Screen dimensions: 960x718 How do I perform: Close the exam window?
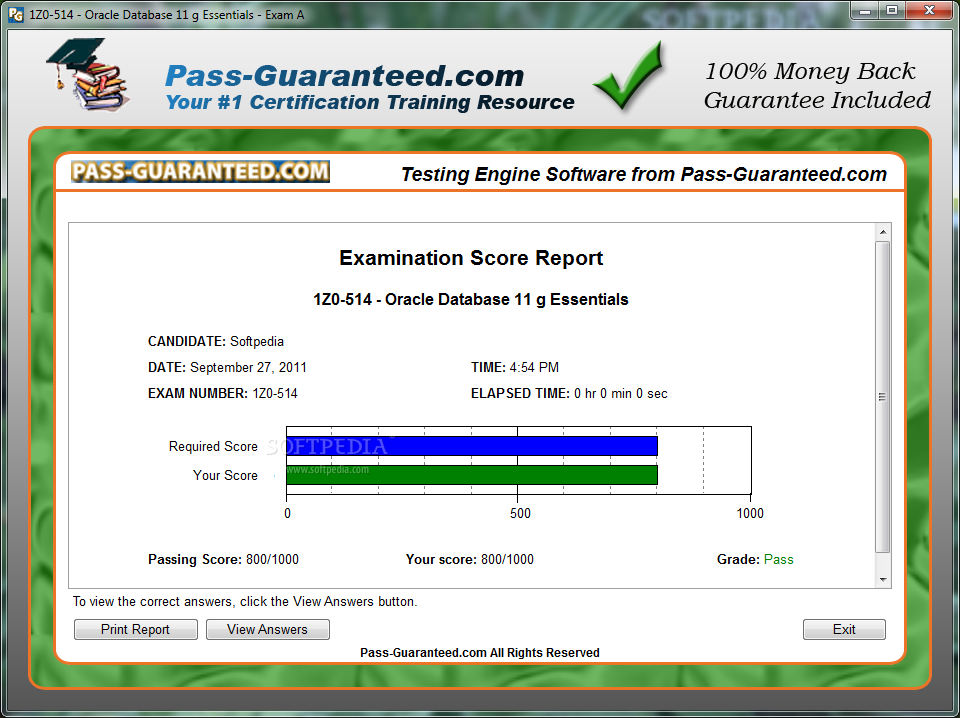point(929,10)
